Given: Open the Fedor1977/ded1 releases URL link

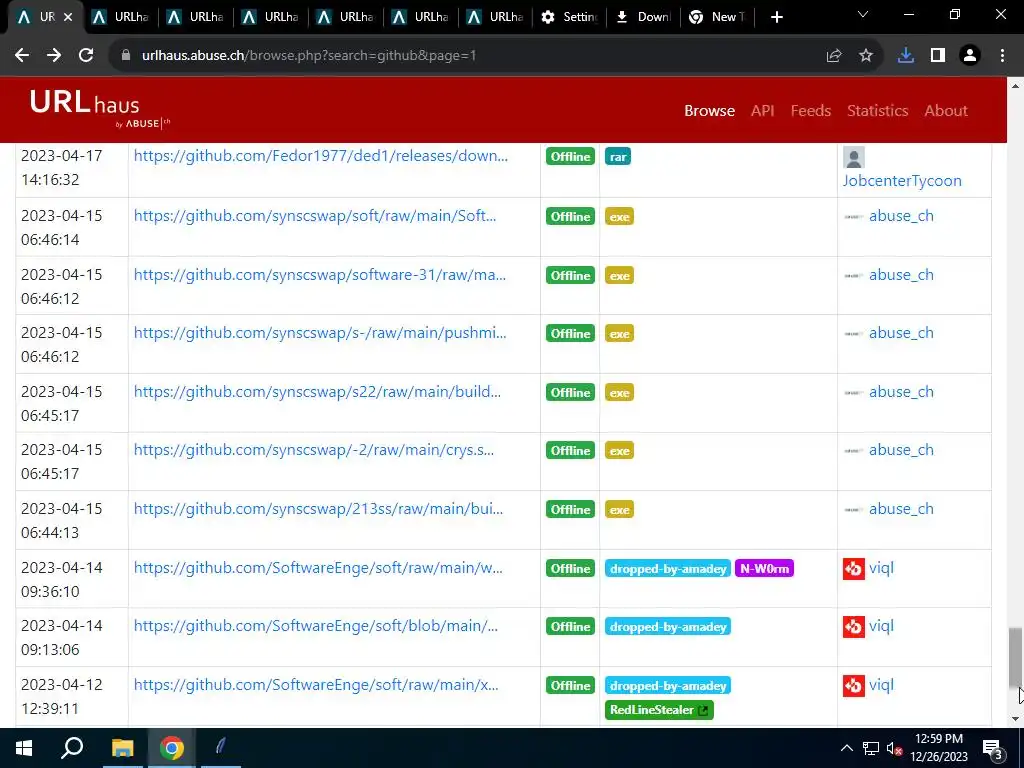Looking at the screenshot, I should click(321, 156).
